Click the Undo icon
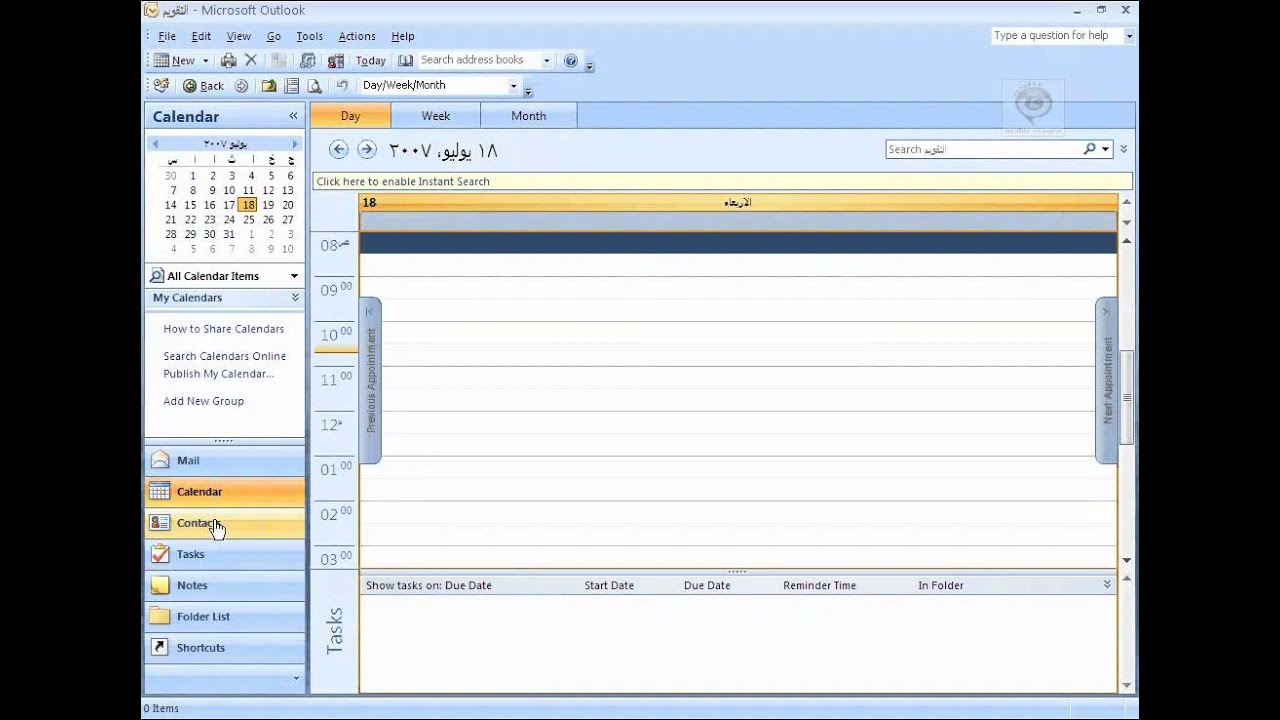 point(342,86)
